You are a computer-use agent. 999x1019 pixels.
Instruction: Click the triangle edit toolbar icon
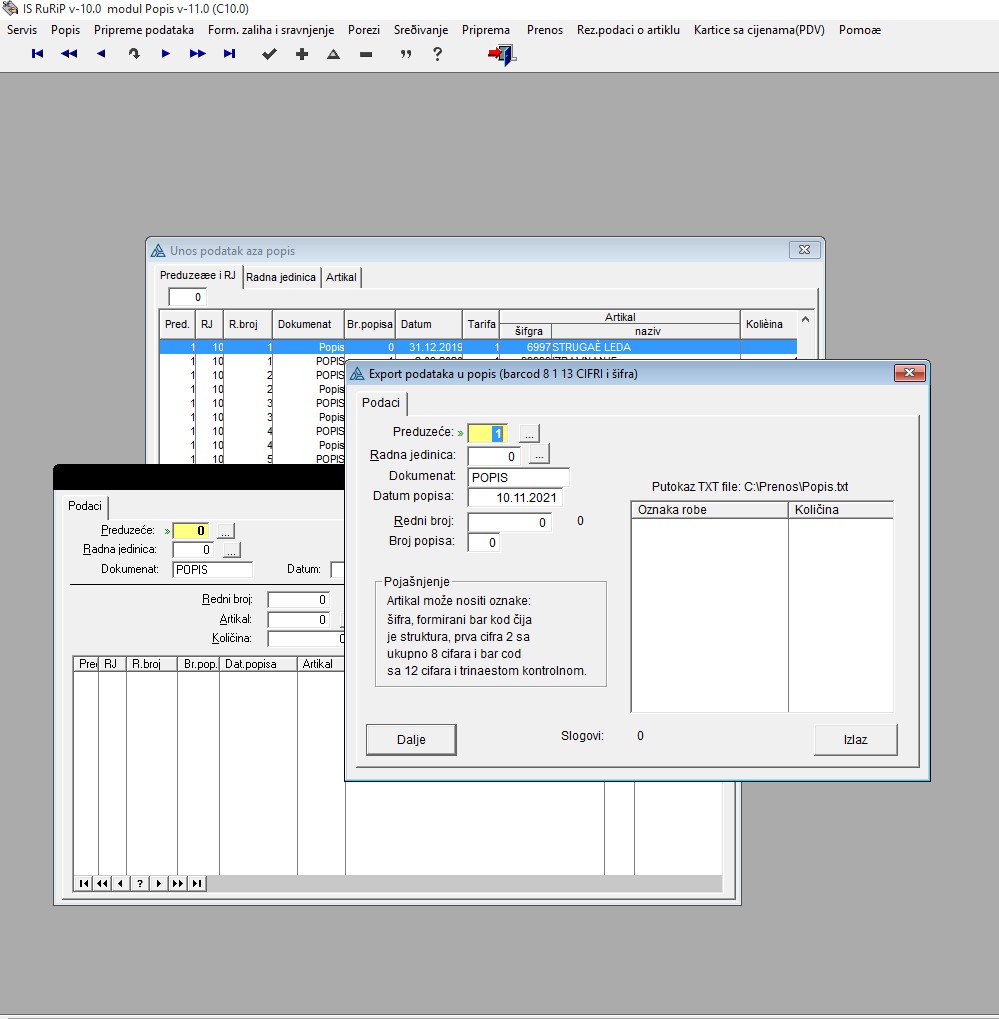coord(334,54)
